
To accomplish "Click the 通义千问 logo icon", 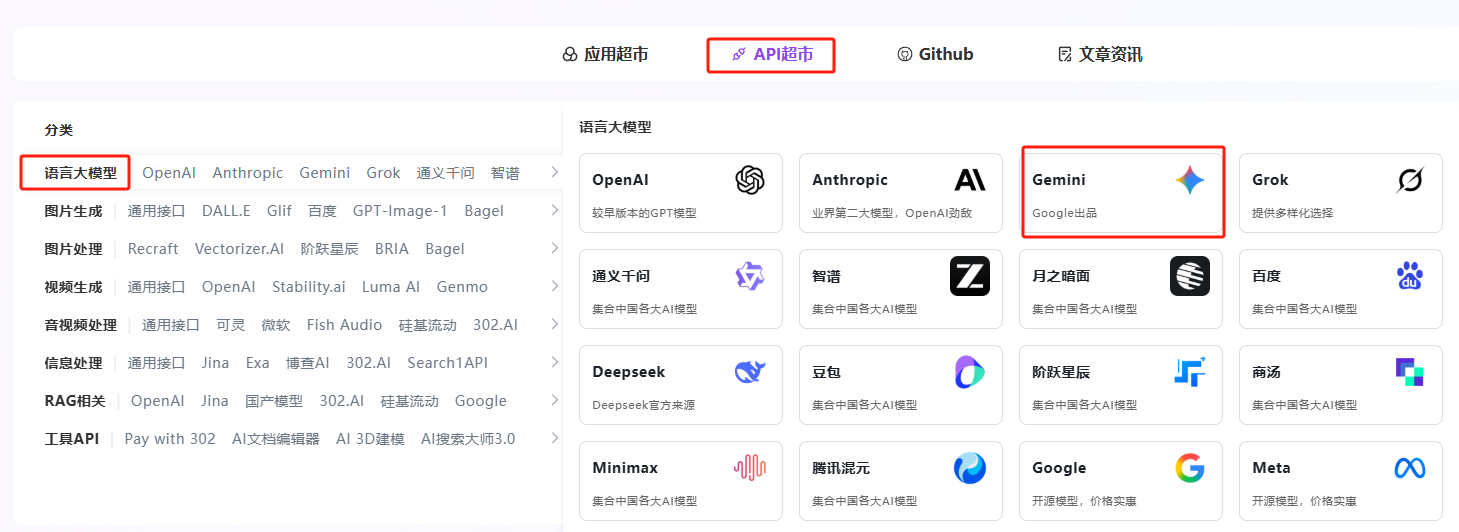I will [750, 276].
